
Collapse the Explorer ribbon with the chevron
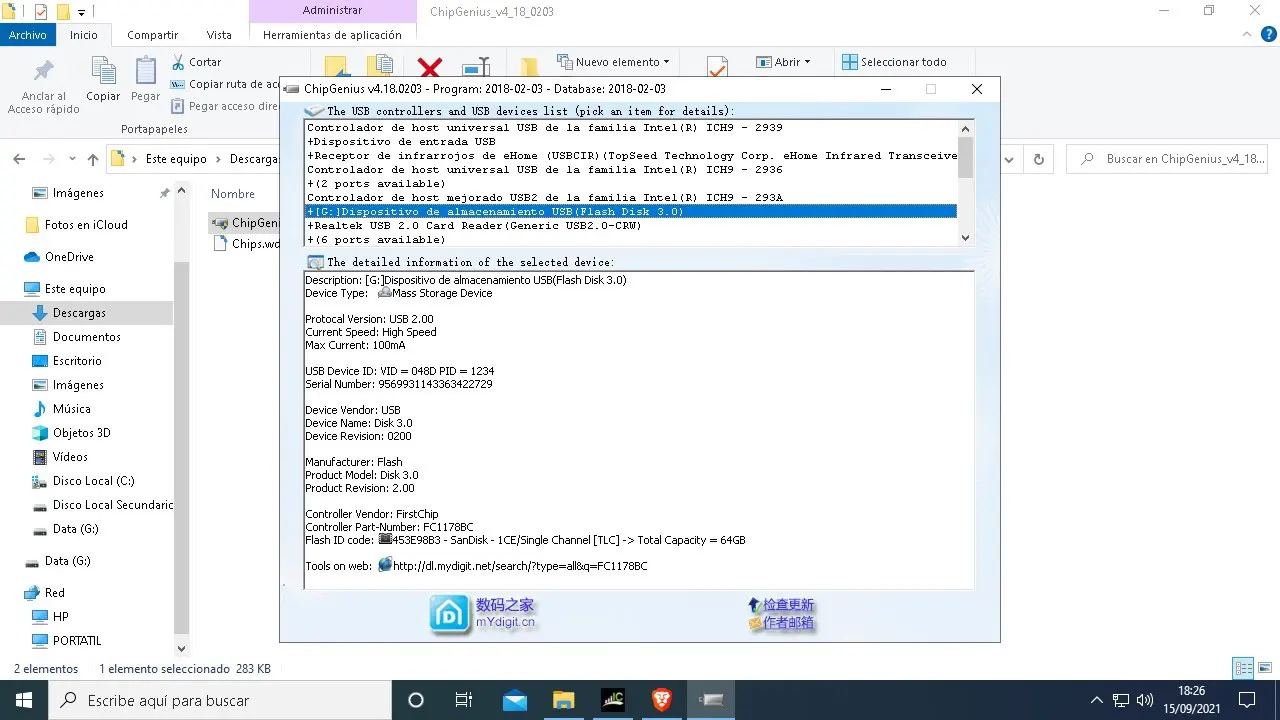pyautogui.click(x=1246, y=35)
